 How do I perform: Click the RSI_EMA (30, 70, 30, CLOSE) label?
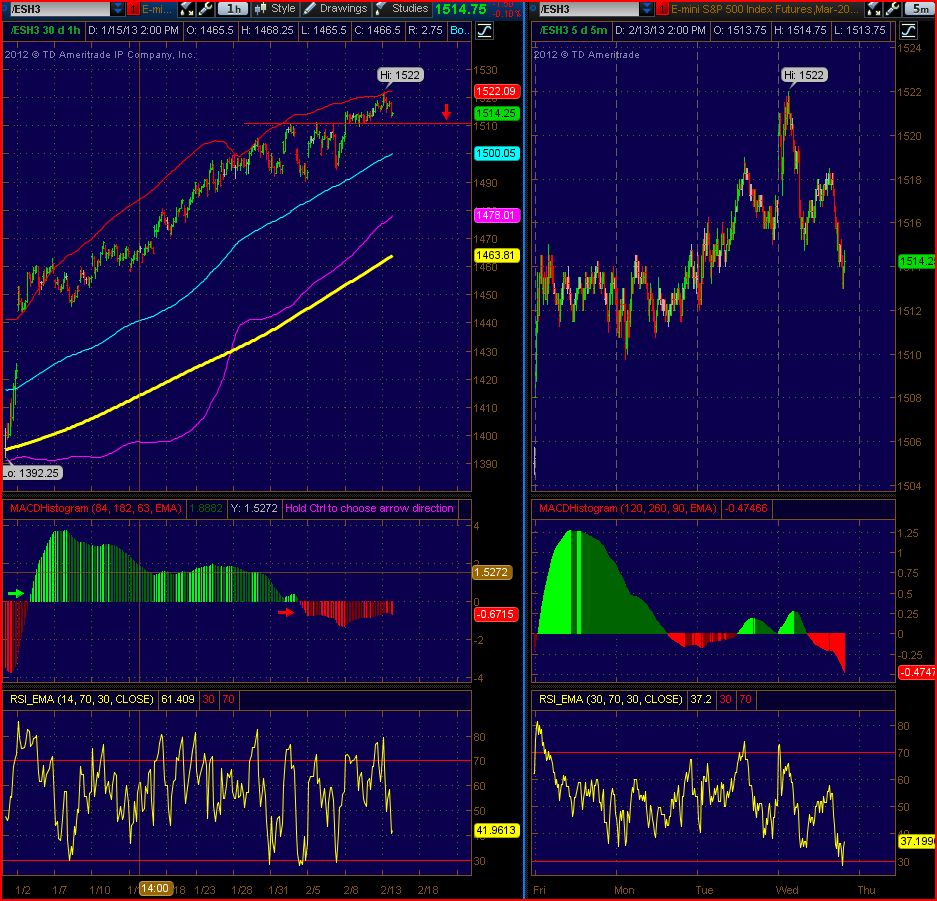(x=611, y=699)
